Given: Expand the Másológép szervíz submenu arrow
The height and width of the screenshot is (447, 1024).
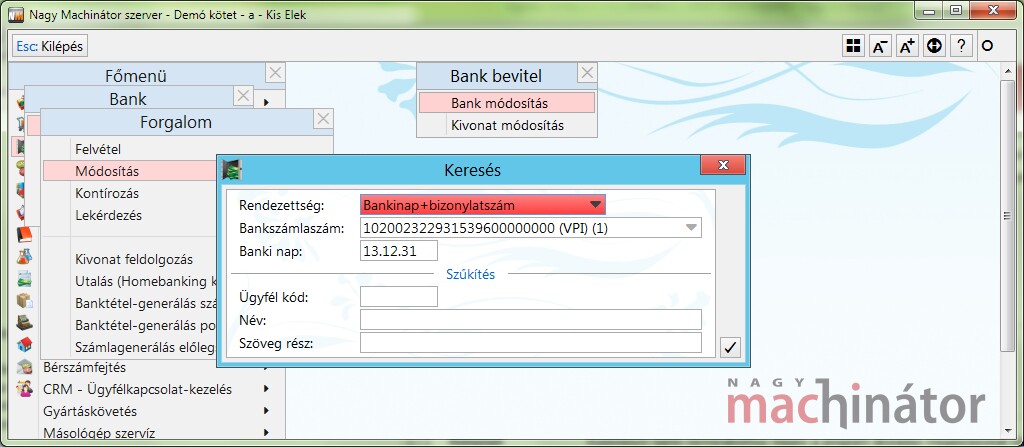Looking at the screenshot, I should (x=266, y=433).
